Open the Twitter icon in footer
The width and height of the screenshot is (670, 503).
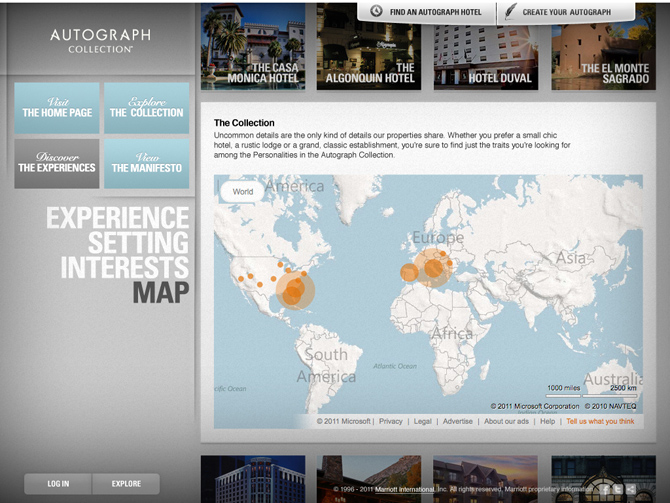(619, 489)
